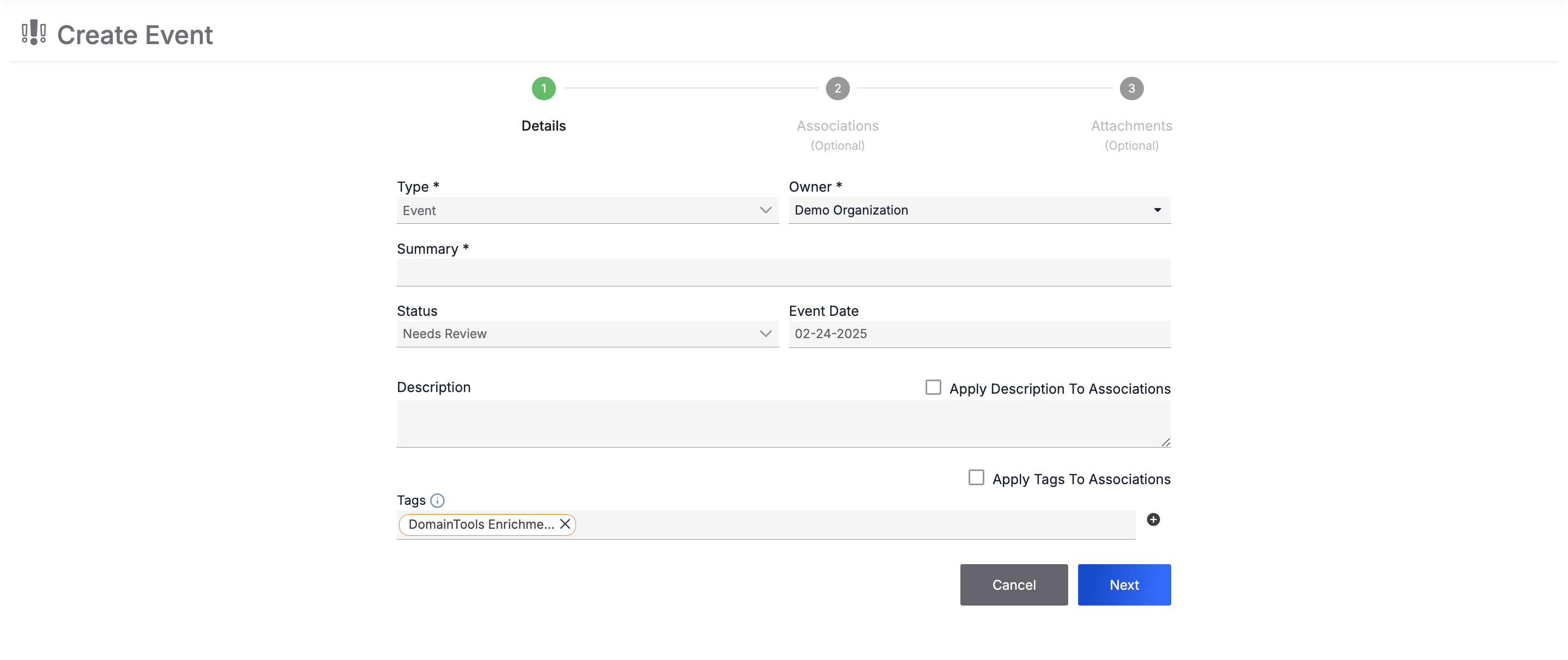1568x660 pixels.
Task: Click the Event Date field
Action: pos(979,334)
